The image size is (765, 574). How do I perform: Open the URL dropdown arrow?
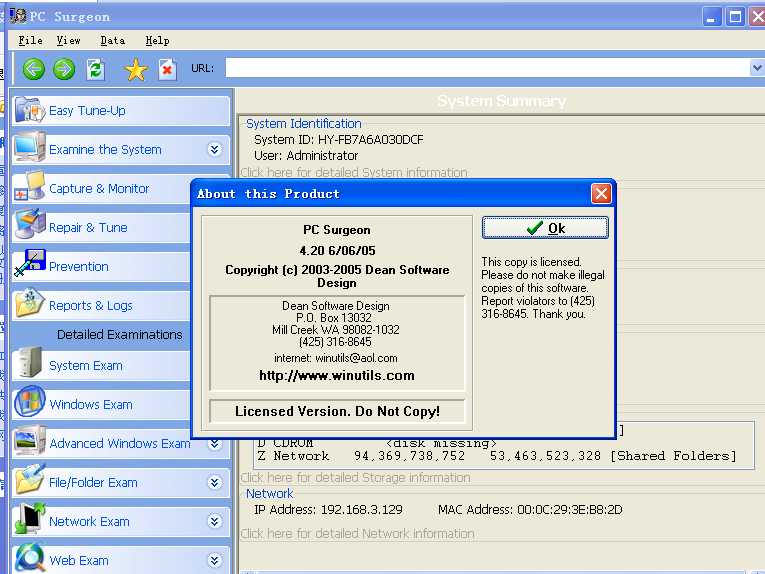point(757,68)
